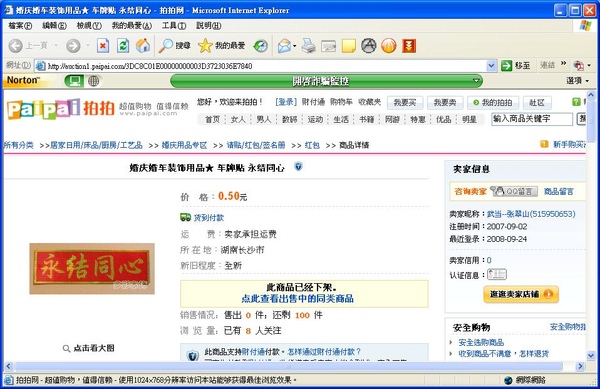Print the page with the printer icon
Image resolution: width=600 pixels, height=389 pixels.
308,46
